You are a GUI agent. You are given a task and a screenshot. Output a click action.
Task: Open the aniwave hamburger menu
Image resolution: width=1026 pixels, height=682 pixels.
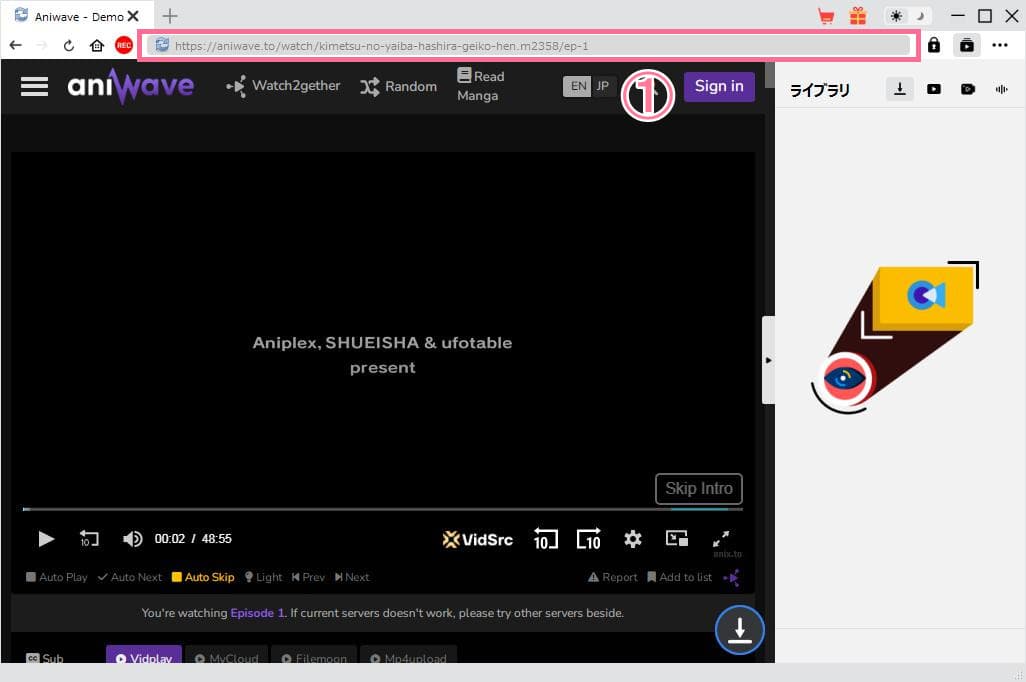(34, 86)
